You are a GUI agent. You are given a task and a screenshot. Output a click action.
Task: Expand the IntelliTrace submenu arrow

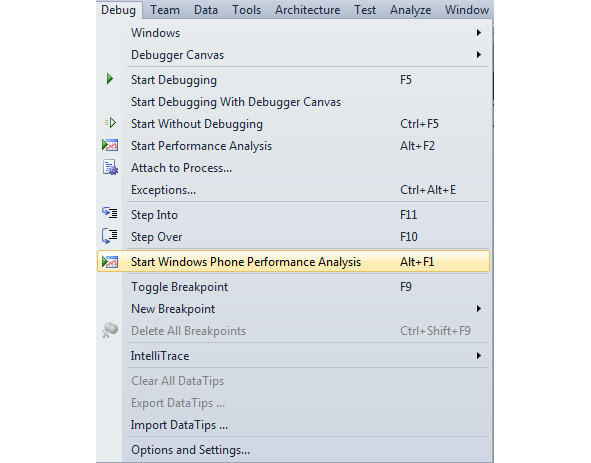479,356
